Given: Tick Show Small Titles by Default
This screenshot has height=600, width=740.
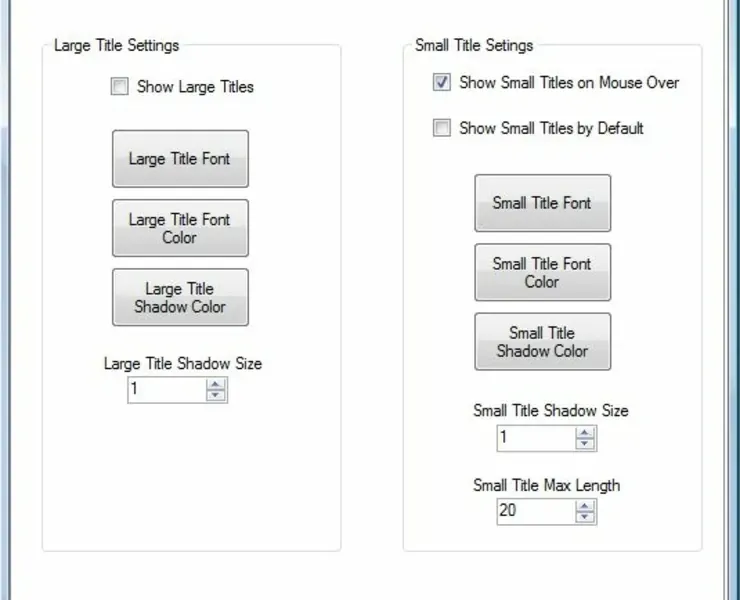Looking at the screenshot, I should [x=442, y=128].
